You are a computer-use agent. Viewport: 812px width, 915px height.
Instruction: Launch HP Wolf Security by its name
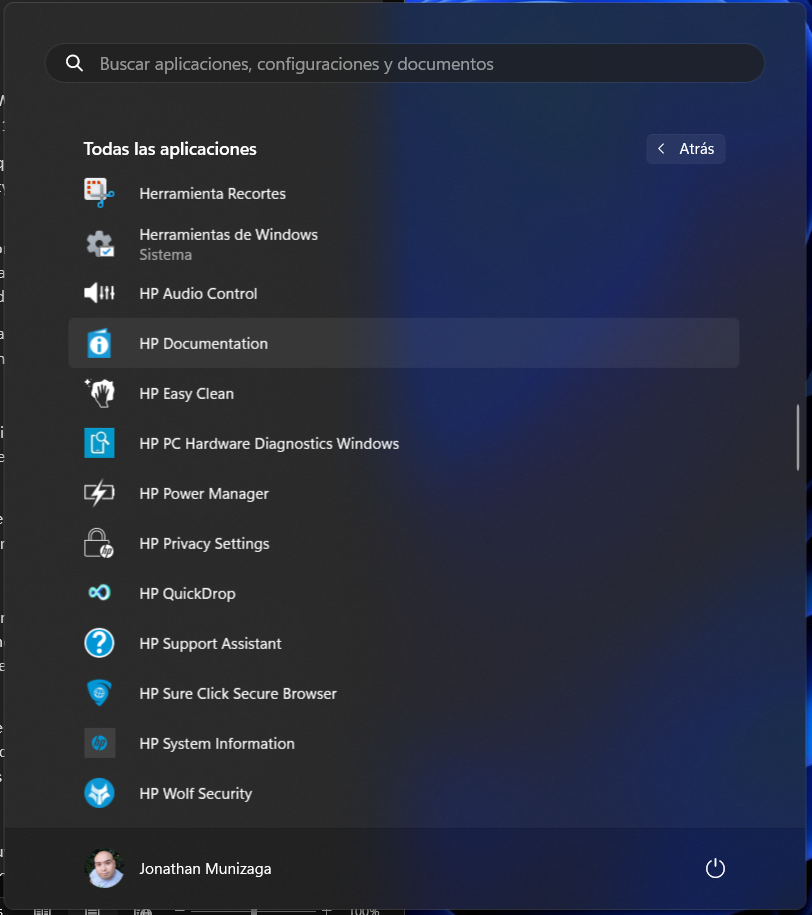click(196, 794)
